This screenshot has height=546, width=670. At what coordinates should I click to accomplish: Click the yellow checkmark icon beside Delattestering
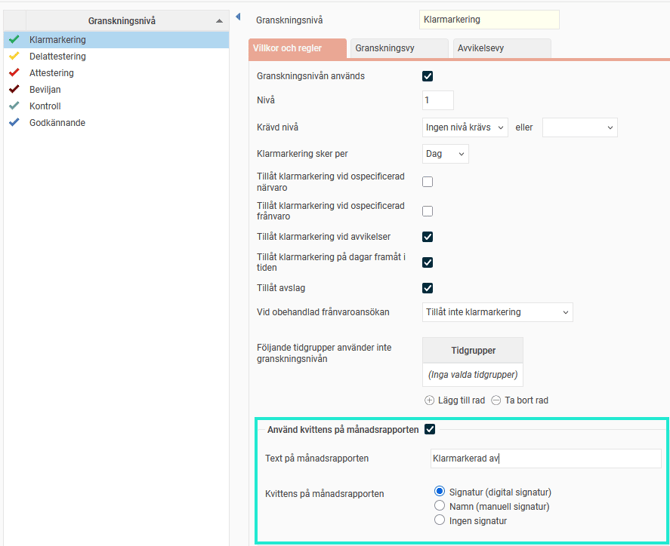13,57
